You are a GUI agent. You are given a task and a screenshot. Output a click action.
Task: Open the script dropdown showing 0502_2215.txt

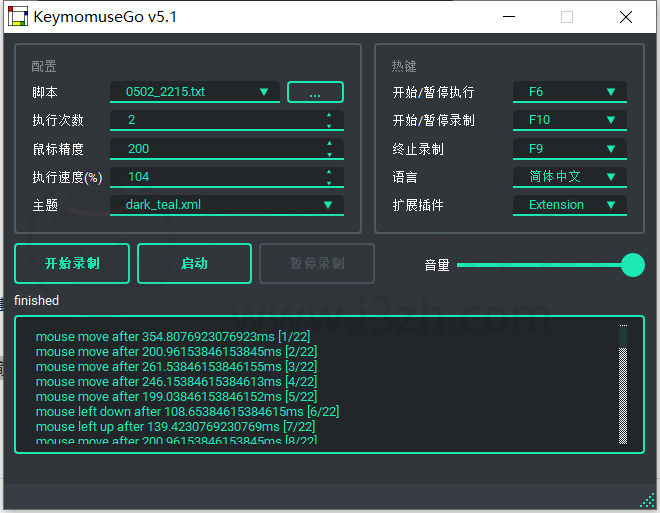click(x=195, y=92)
